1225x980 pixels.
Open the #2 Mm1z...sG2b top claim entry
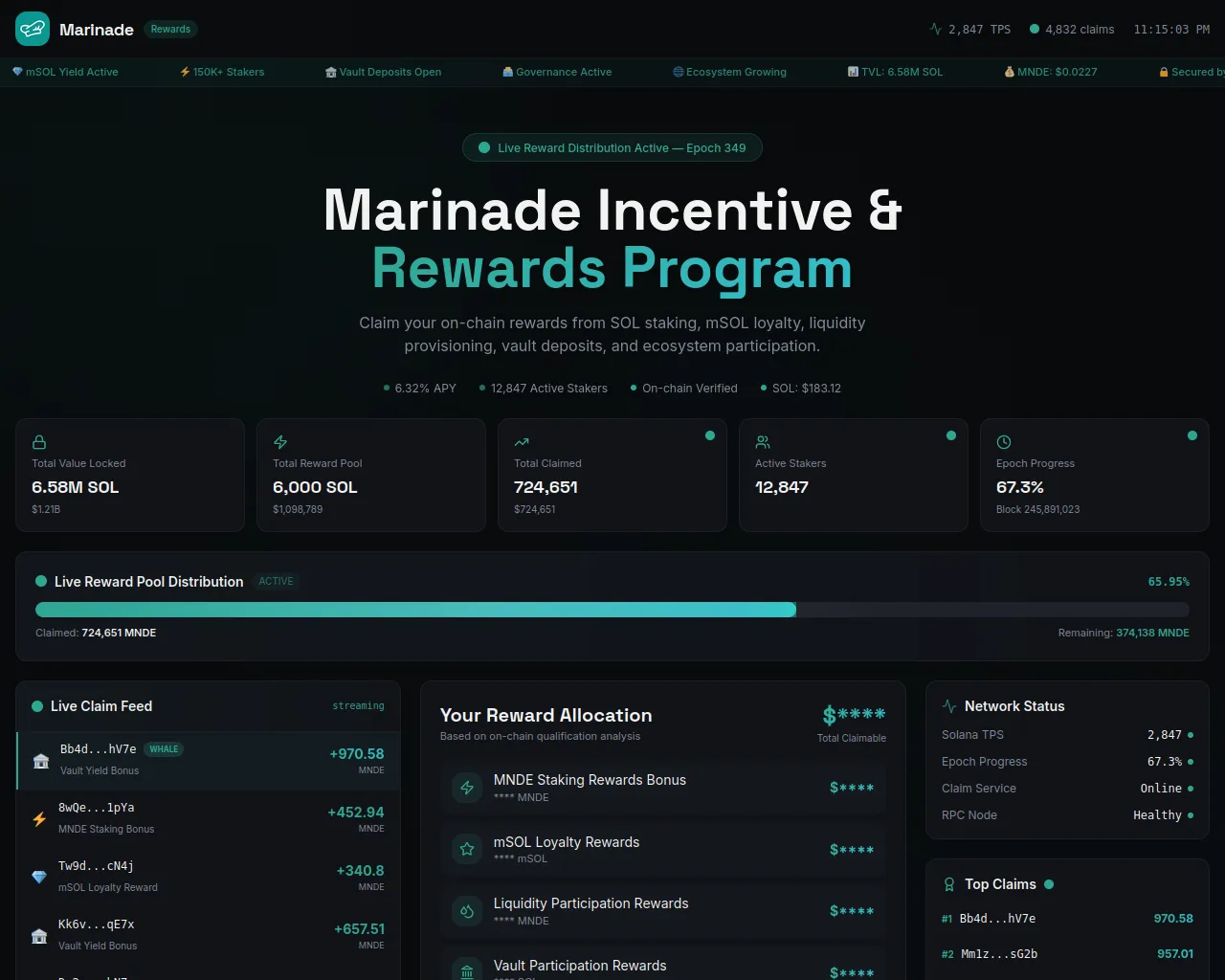tap(1067, 954)
